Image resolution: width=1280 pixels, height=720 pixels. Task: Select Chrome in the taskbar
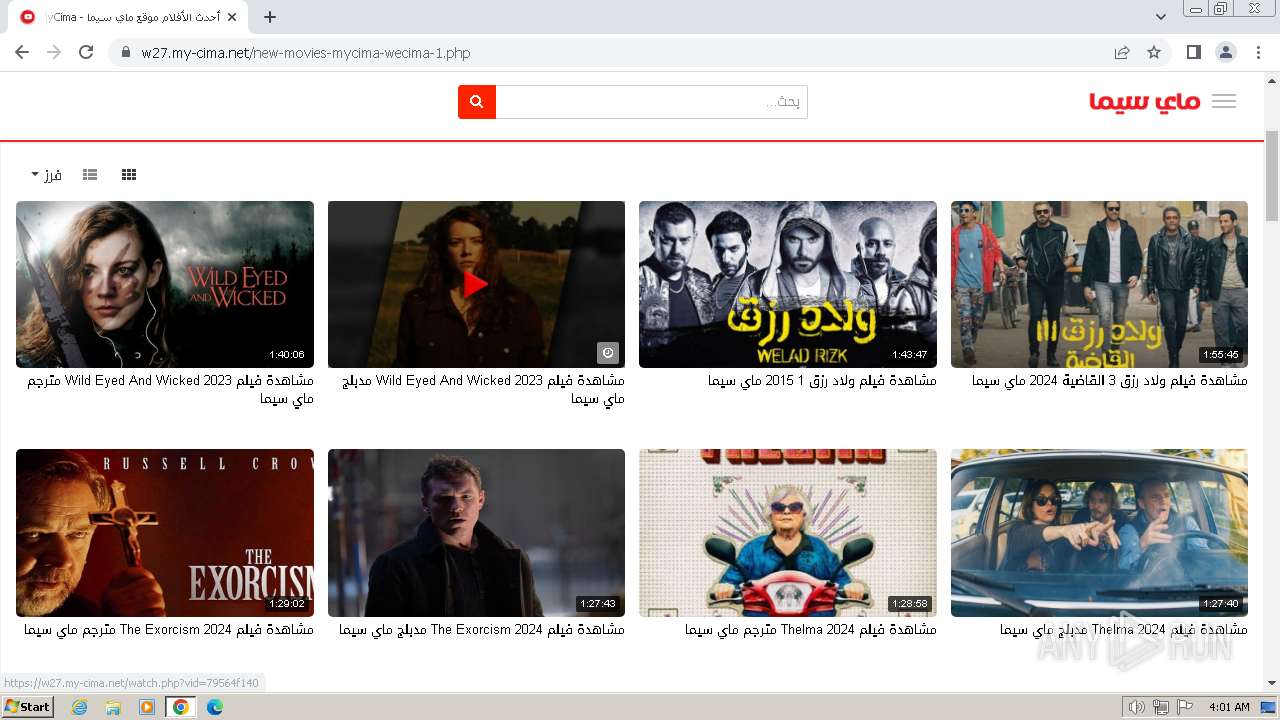181,707
